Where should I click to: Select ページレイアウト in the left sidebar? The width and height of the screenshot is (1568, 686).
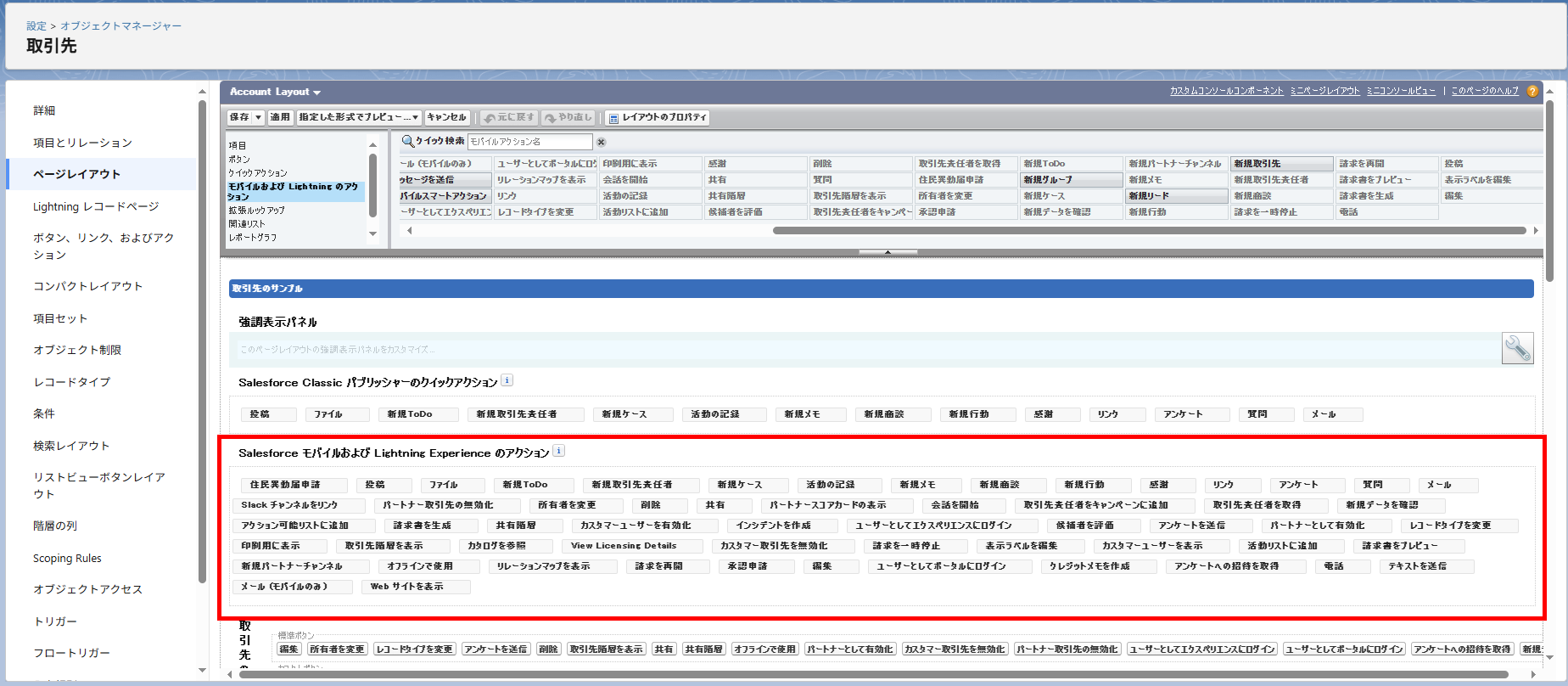[x=76, y=174]
